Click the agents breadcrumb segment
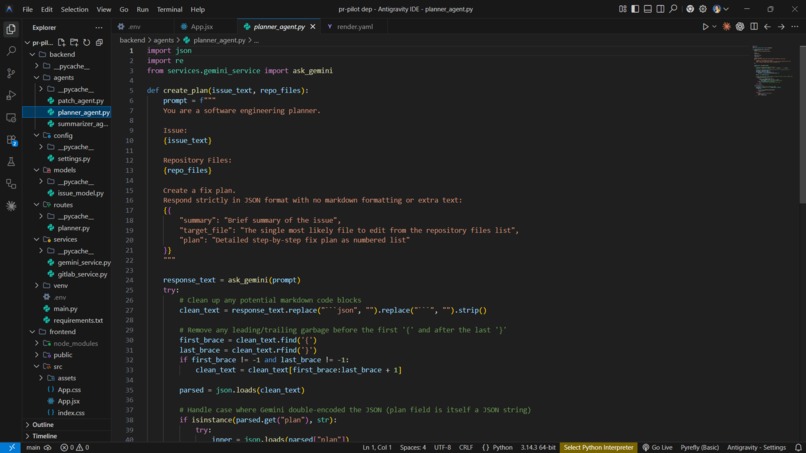Image resolution: width=806 pixels, height=453 pixels. (163, 40)
